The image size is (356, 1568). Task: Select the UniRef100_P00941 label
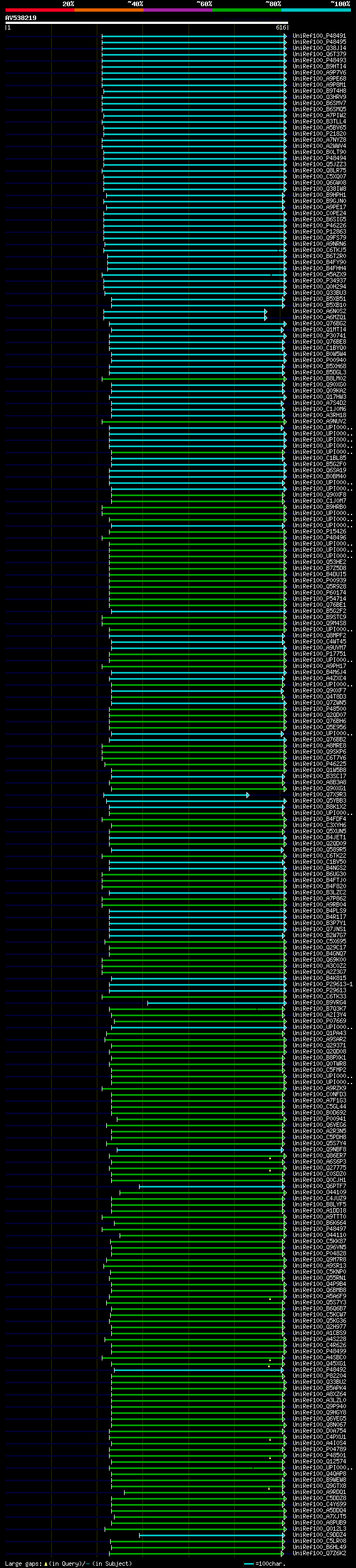(x=319, y=1119)
